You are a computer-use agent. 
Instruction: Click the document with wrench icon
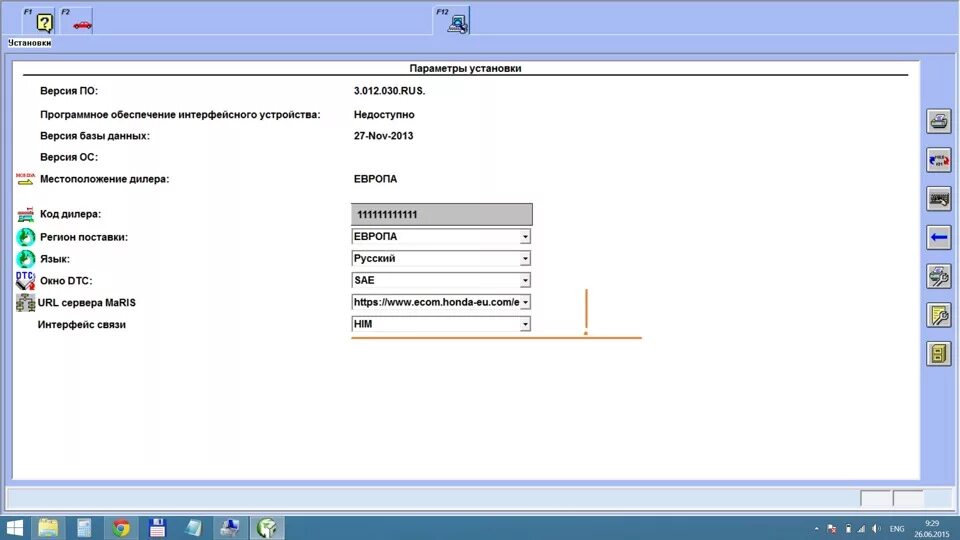(939, 315)
